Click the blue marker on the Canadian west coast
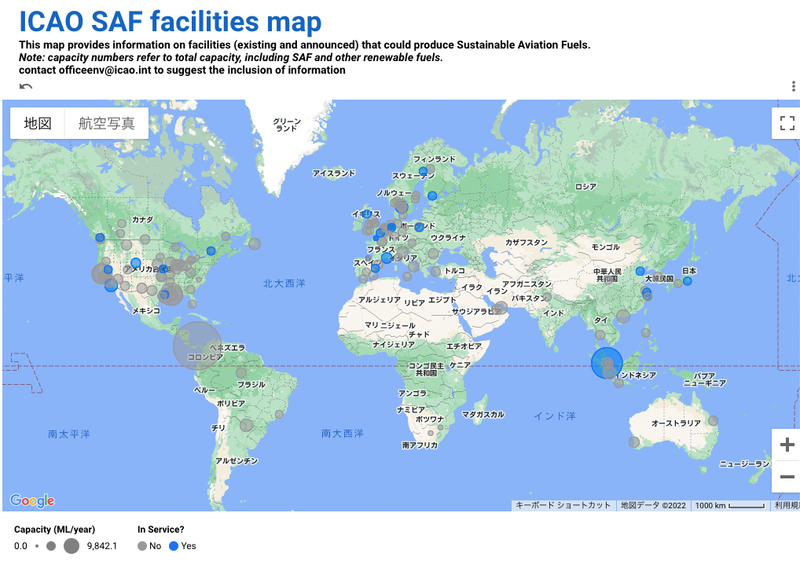Viewport: 800px width, 567px height. click(x=100, y=237)
